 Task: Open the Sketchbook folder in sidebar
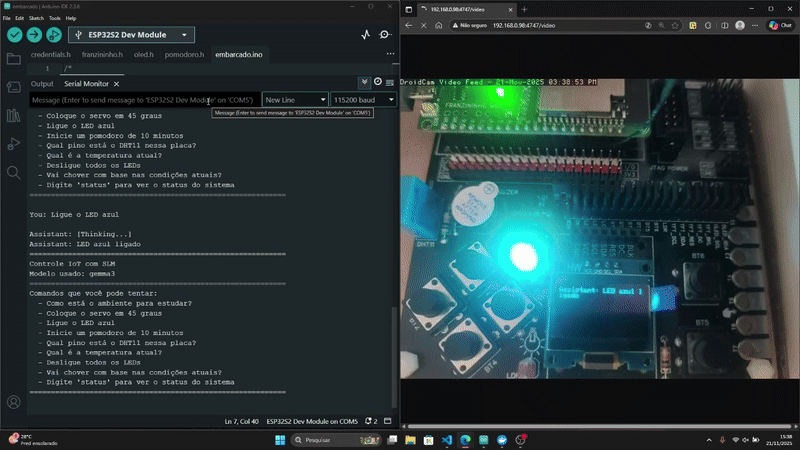click(x=14, y=59)
